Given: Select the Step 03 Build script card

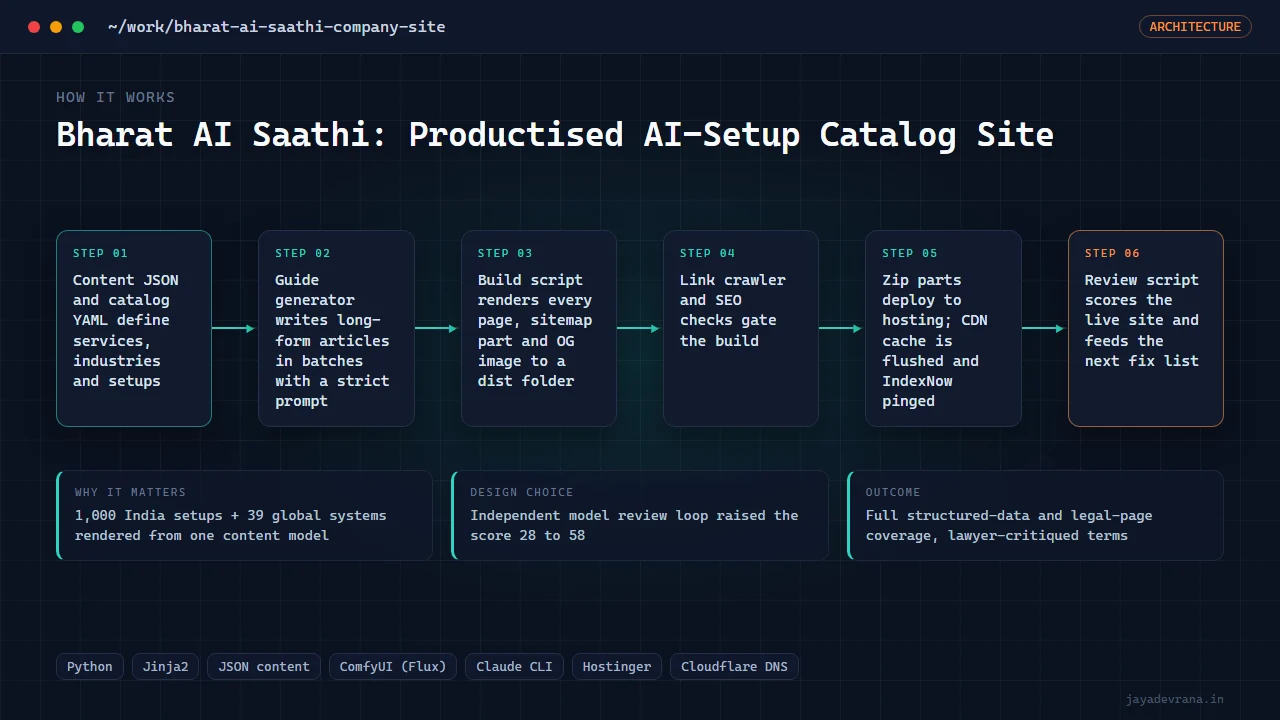Looking at the screenshot, I should (539, 328).
